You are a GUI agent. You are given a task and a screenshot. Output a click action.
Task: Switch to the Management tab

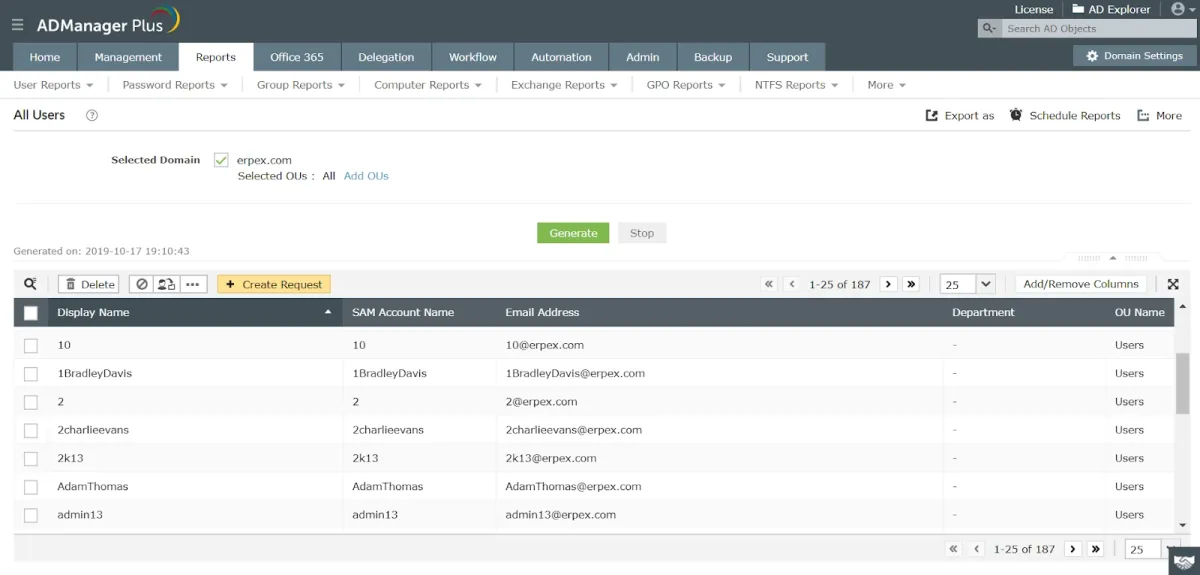[128, 57]
